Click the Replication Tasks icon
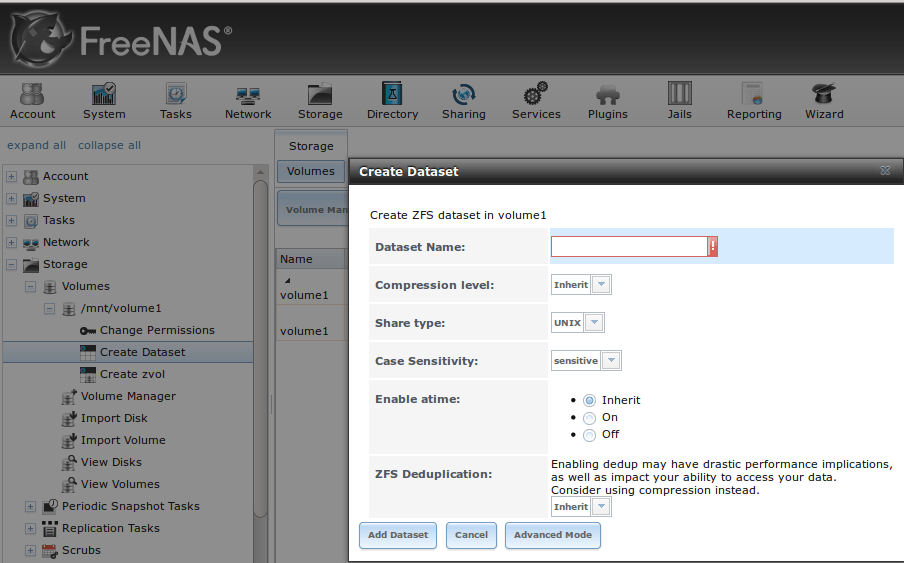This screenshot has width=904, height=563. point(50,528)
